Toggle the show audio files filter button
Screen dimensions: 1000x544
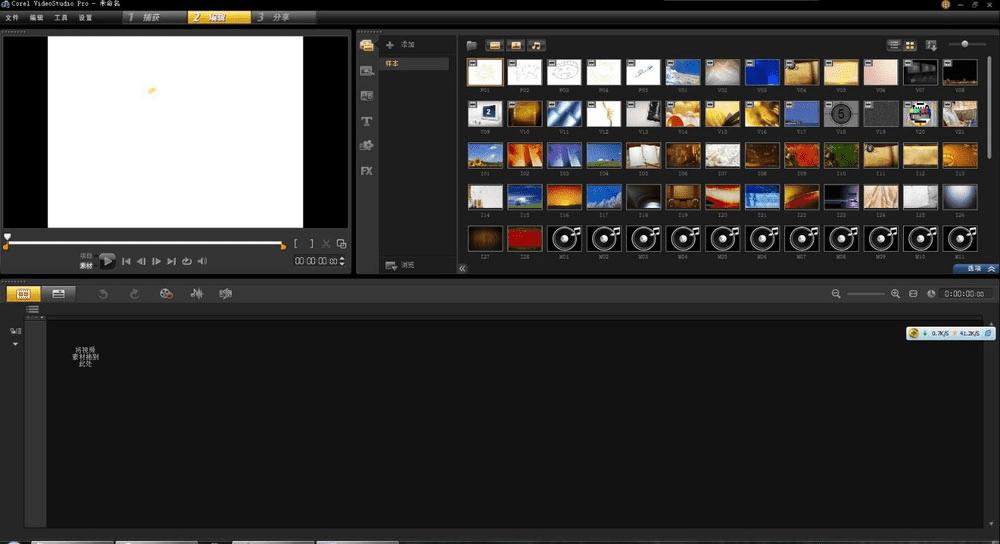pos(537,45)
